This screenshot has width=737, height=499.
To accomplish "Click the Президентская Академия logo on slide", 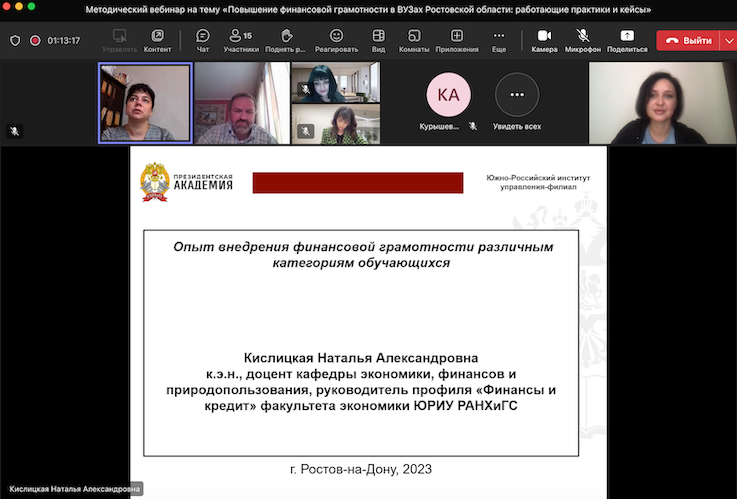I will (x=187, y=182).
